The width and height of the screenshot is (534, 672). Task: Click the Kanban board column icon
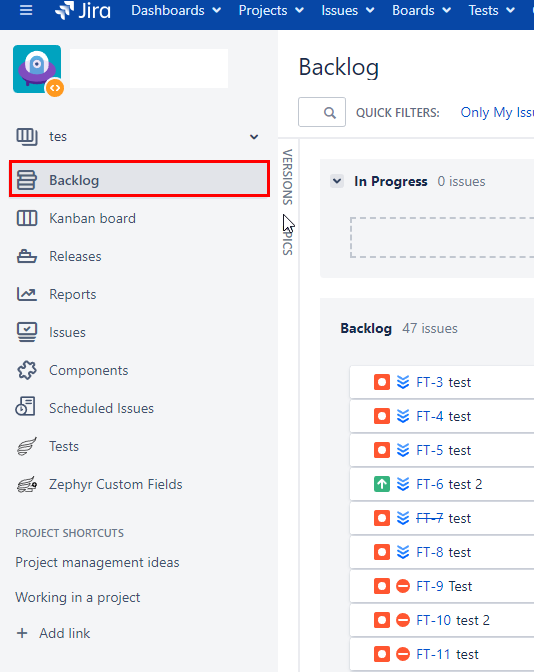pos(27,218)
